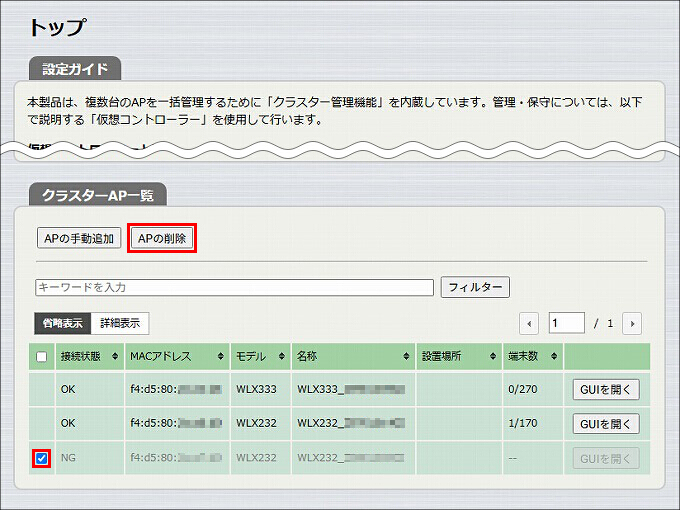Select the 設定ガイド tab header
The width and height of the screenshot is (680, 510).
[x=75, y=69]
